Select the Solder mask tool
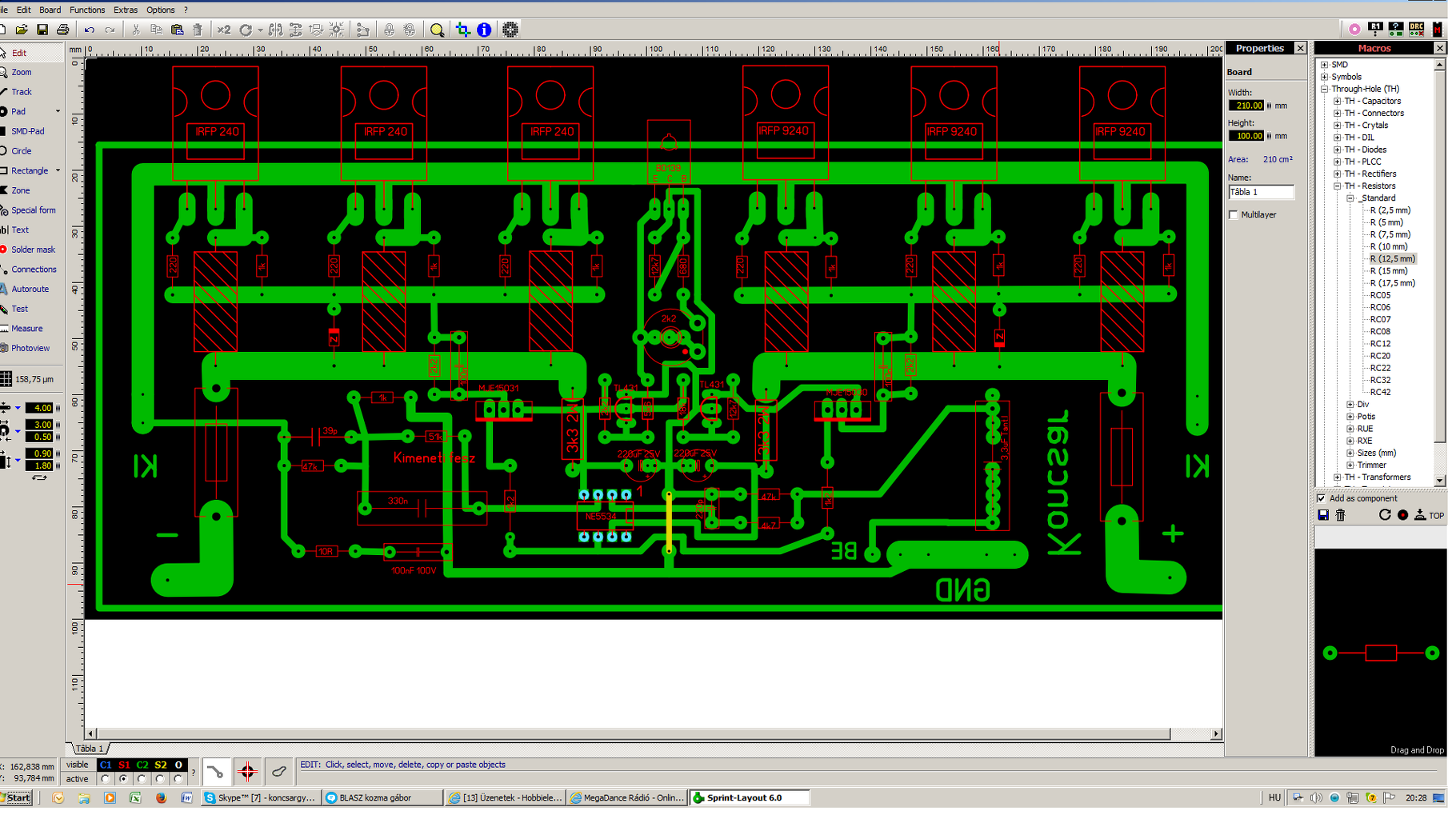Image resolution: width=1456 pixels, height=819 pixels. [x=33, y=250]
